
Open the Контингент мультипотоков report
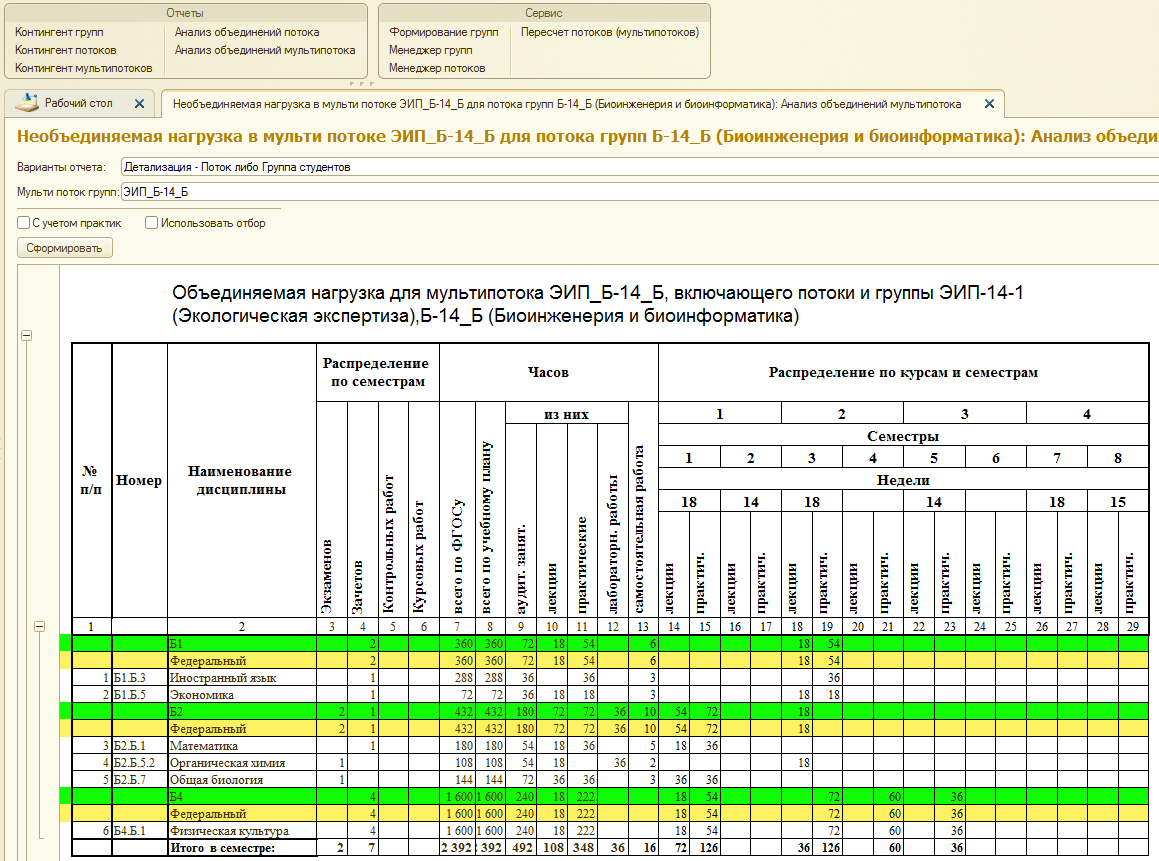(x=84, y=68)
